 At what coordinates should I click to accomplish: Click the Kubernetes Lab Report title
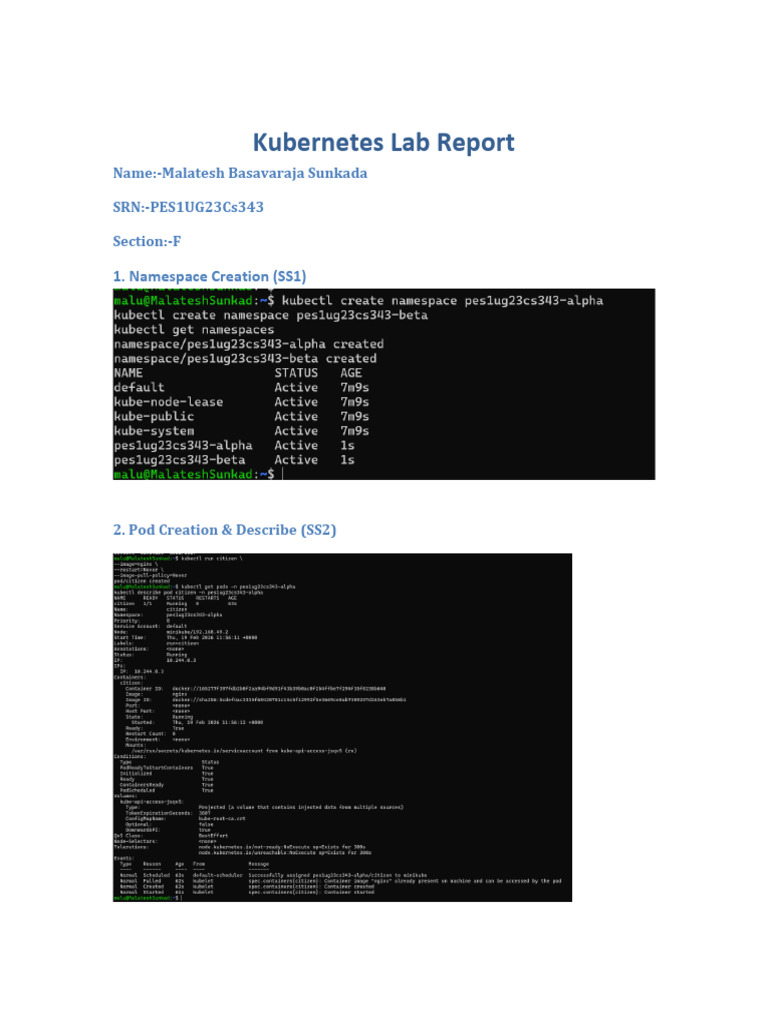point(383,142)
